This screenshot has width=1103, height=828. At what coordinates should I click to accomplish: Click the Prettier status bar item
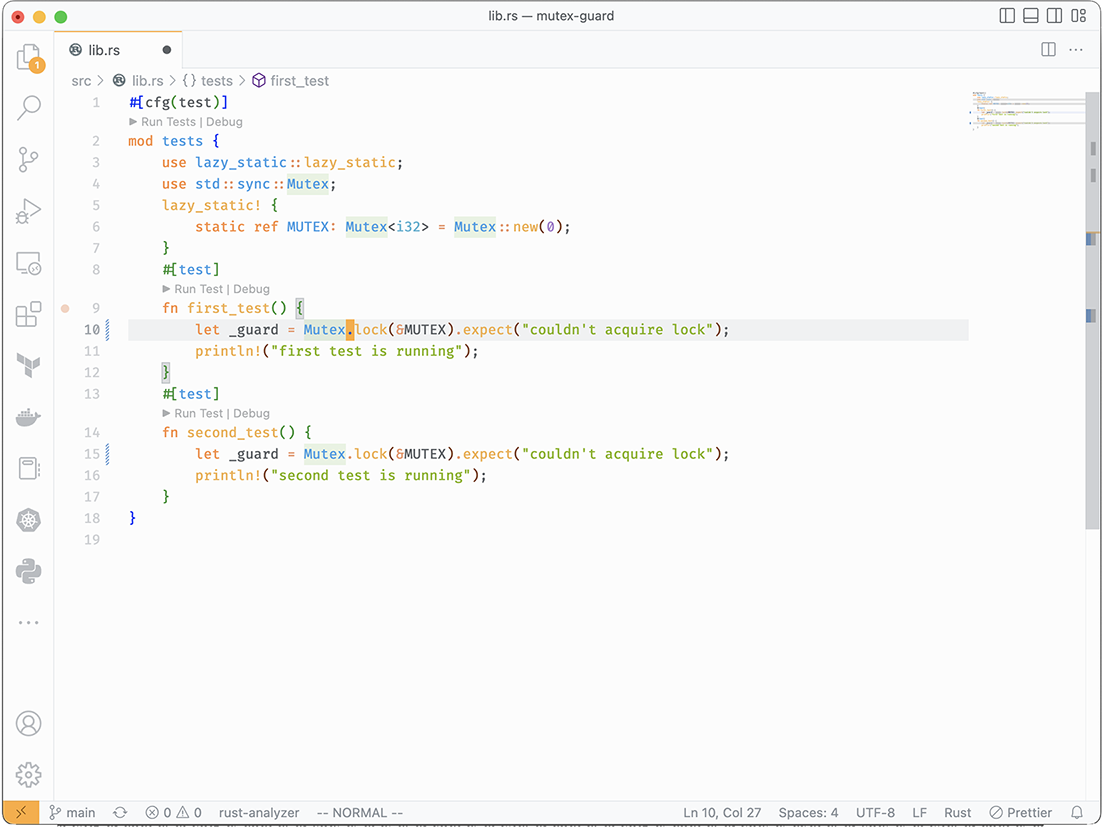point(1021,813)
